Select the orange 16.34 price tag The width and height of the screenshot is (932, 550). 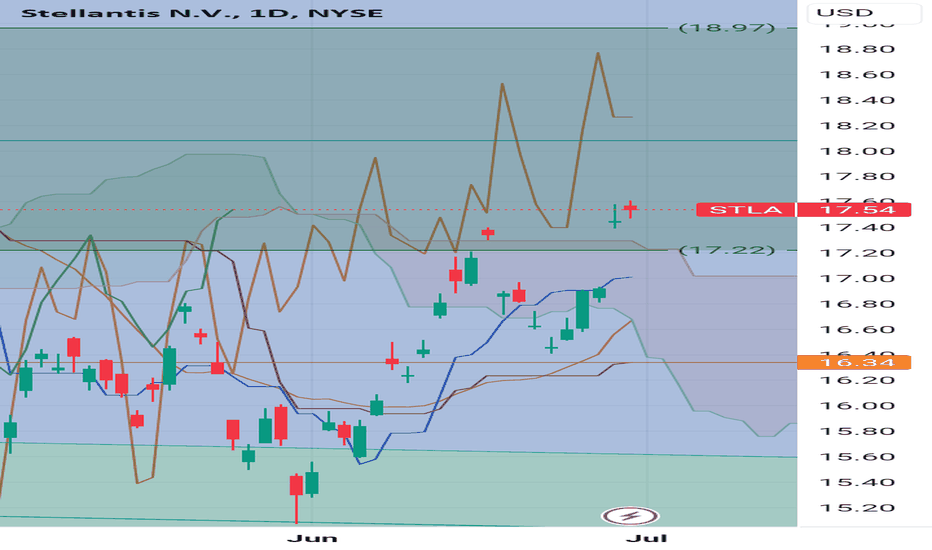(854, 363)
